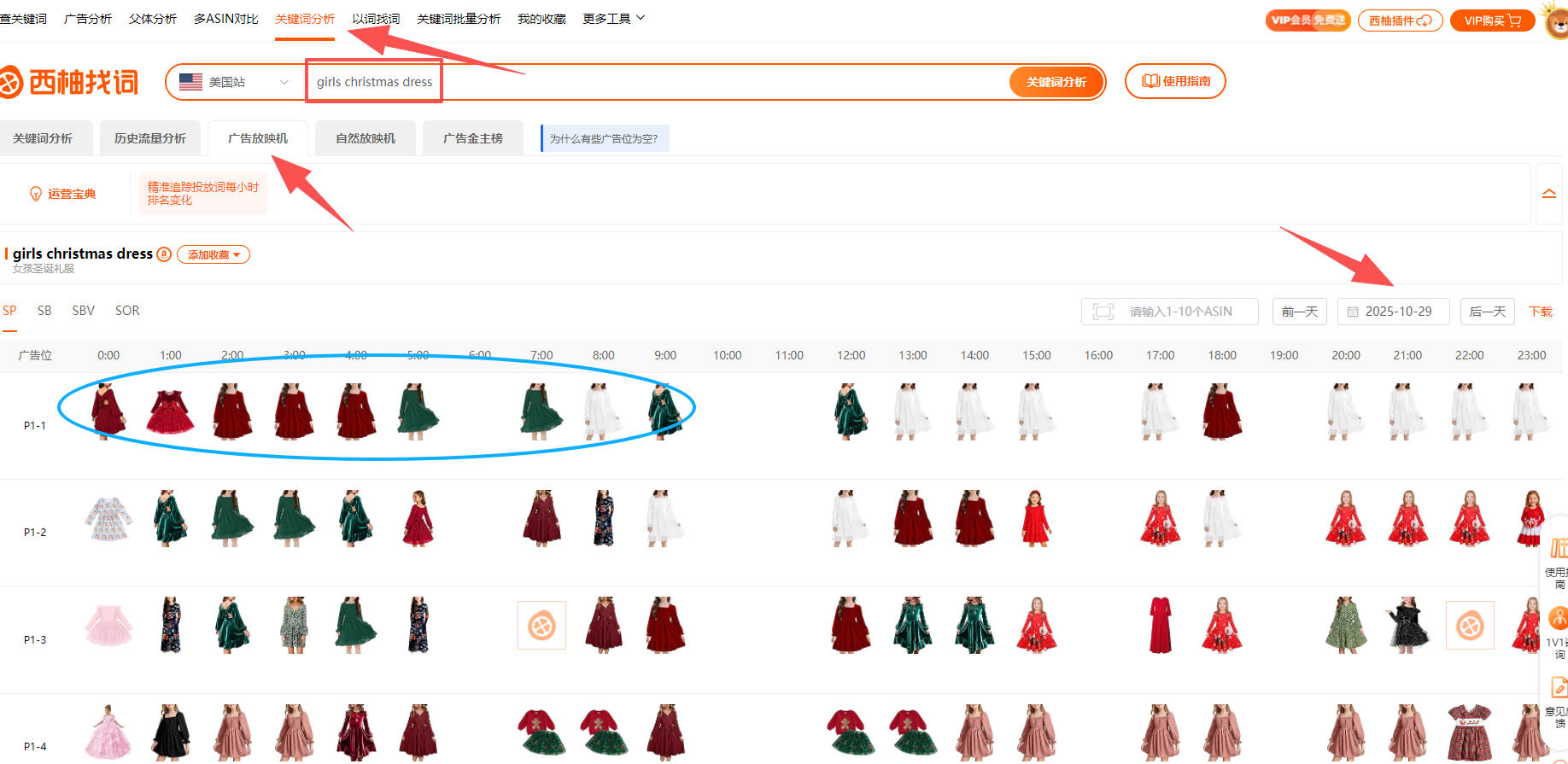This screenshot has width=1568, height=764.
Task: Open 多ASIN对比 in the top menu
Action: point(225,19)
